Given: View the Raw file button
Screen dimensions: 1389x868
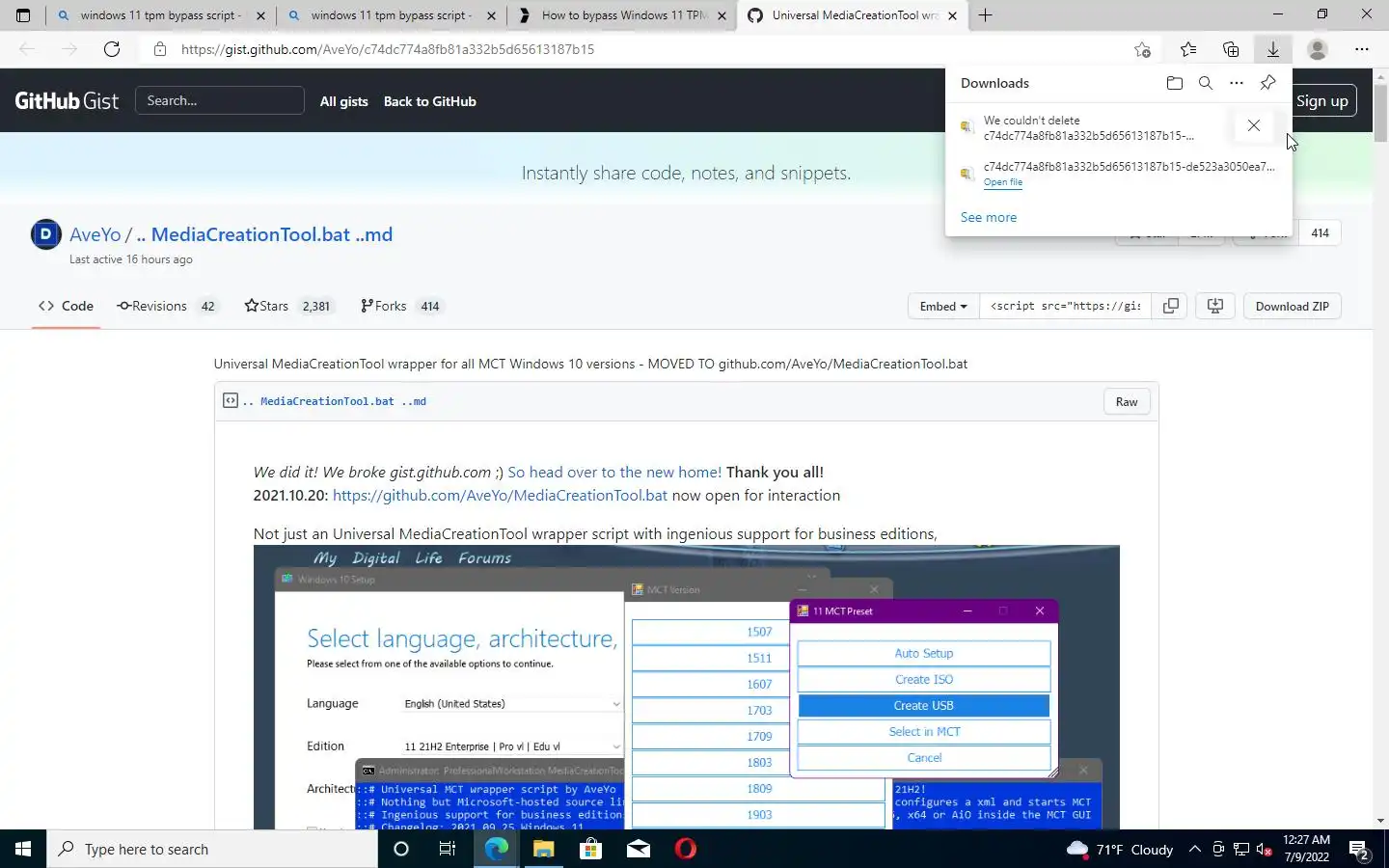Looking at the screenshot, I should (x=1127, y=401).
